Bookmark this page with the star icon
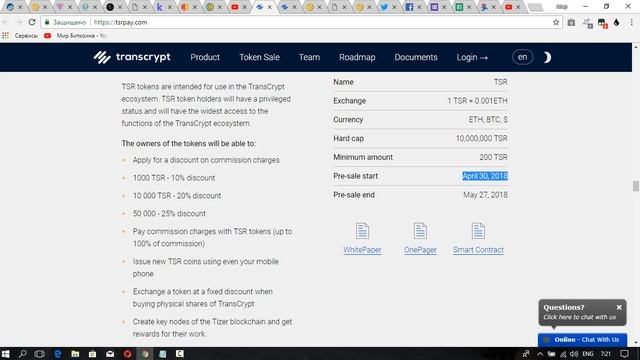Screen dimensions: 640x360 coord(556,22)
